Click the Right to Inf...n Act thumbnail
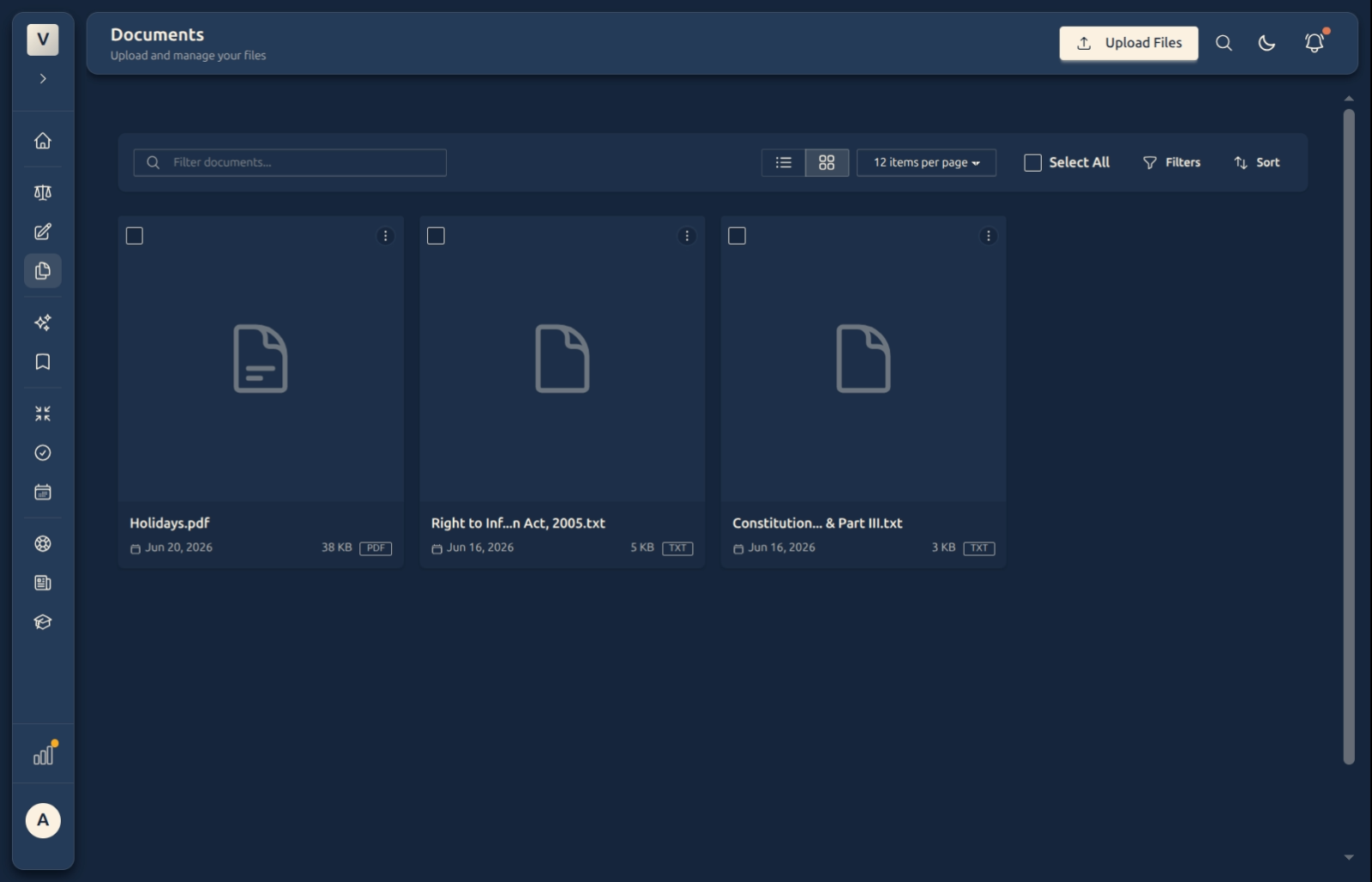The image size is (1372, 882). coord(562,359)
